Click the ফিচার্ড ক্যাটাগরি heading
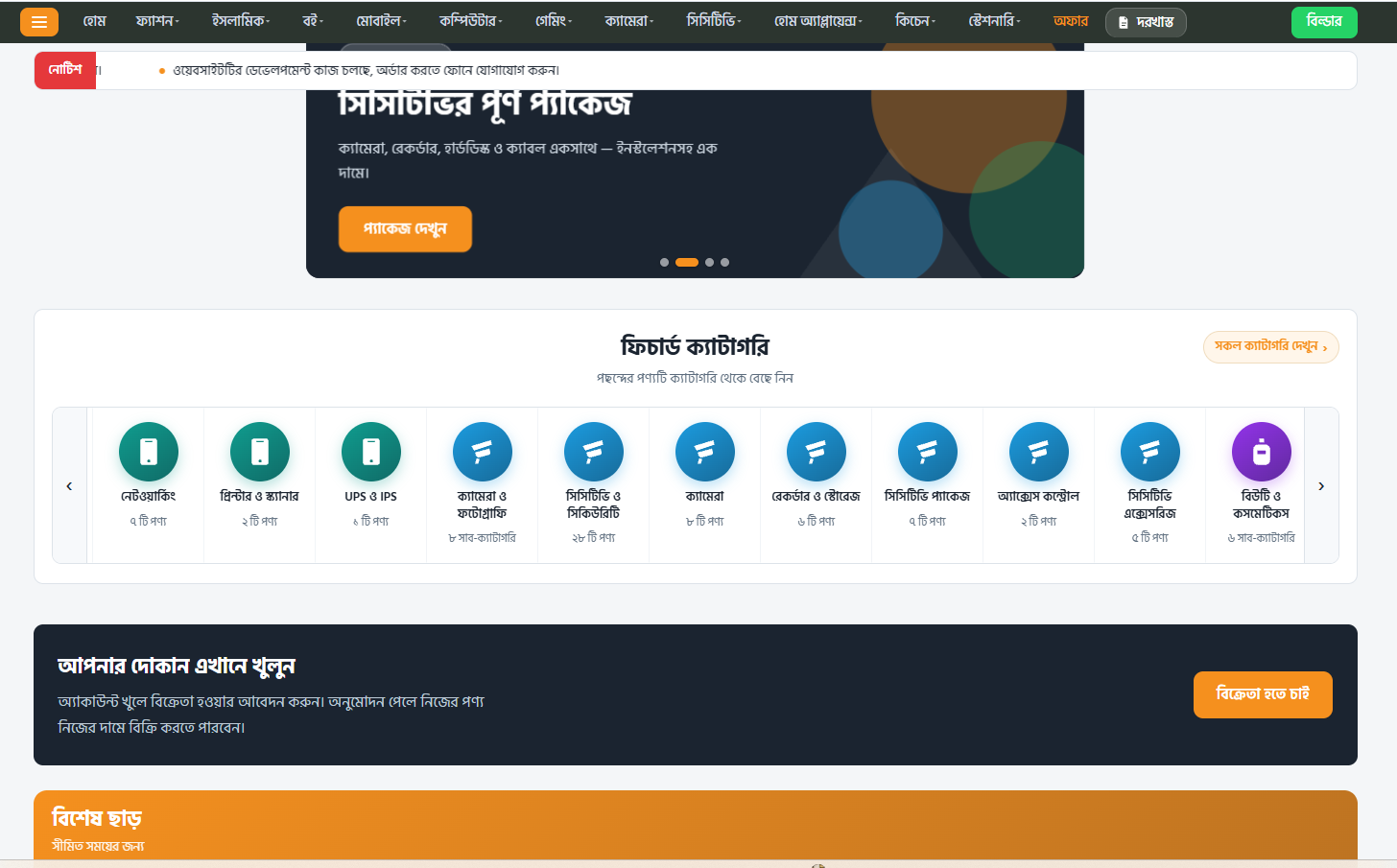The height and width of the screenshot is (868, 1397). click(x=696, y=346)
